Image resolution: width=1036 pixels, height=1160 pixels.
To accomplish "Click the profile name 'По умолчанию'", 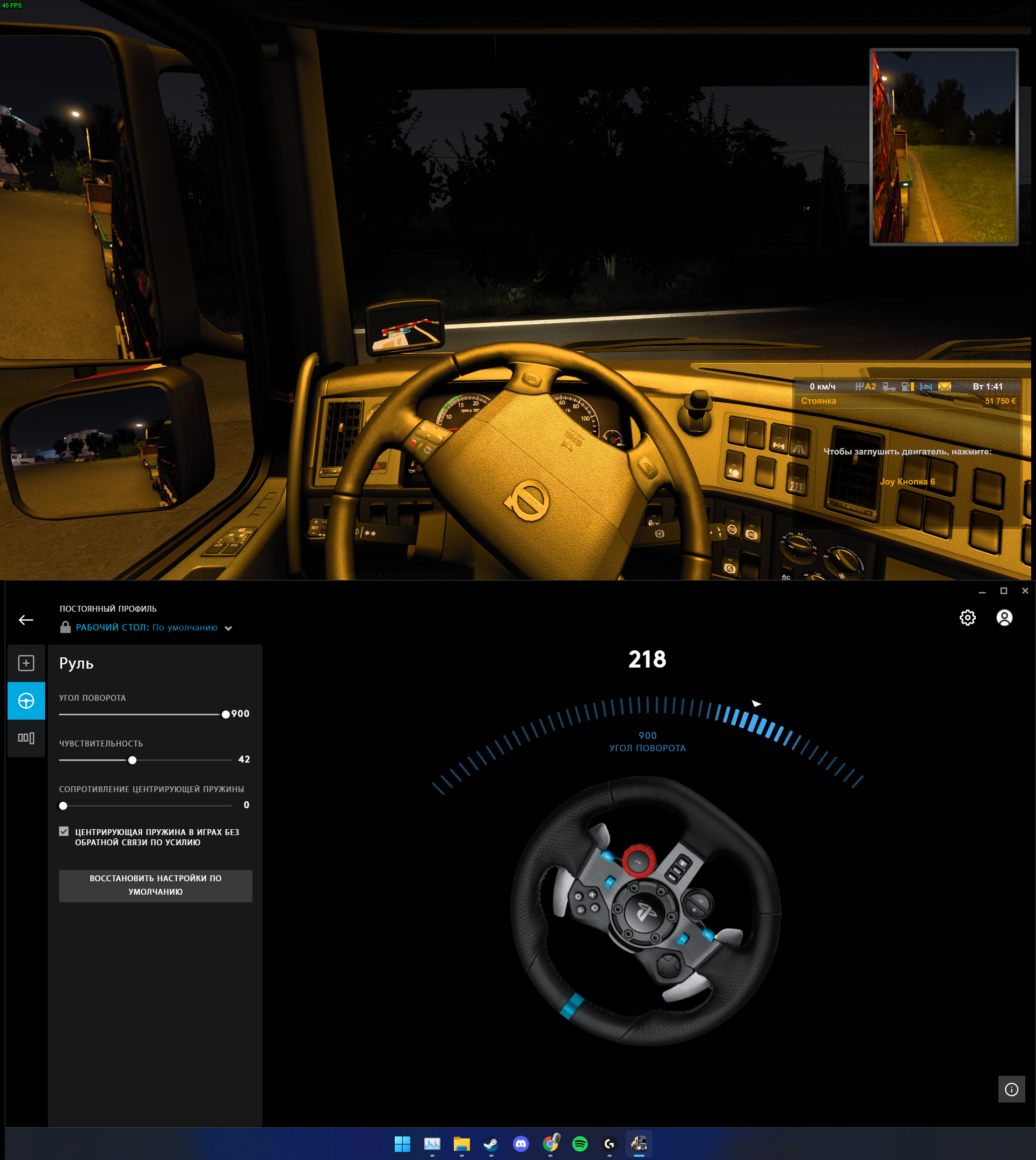I will click(x=184, y=627).
